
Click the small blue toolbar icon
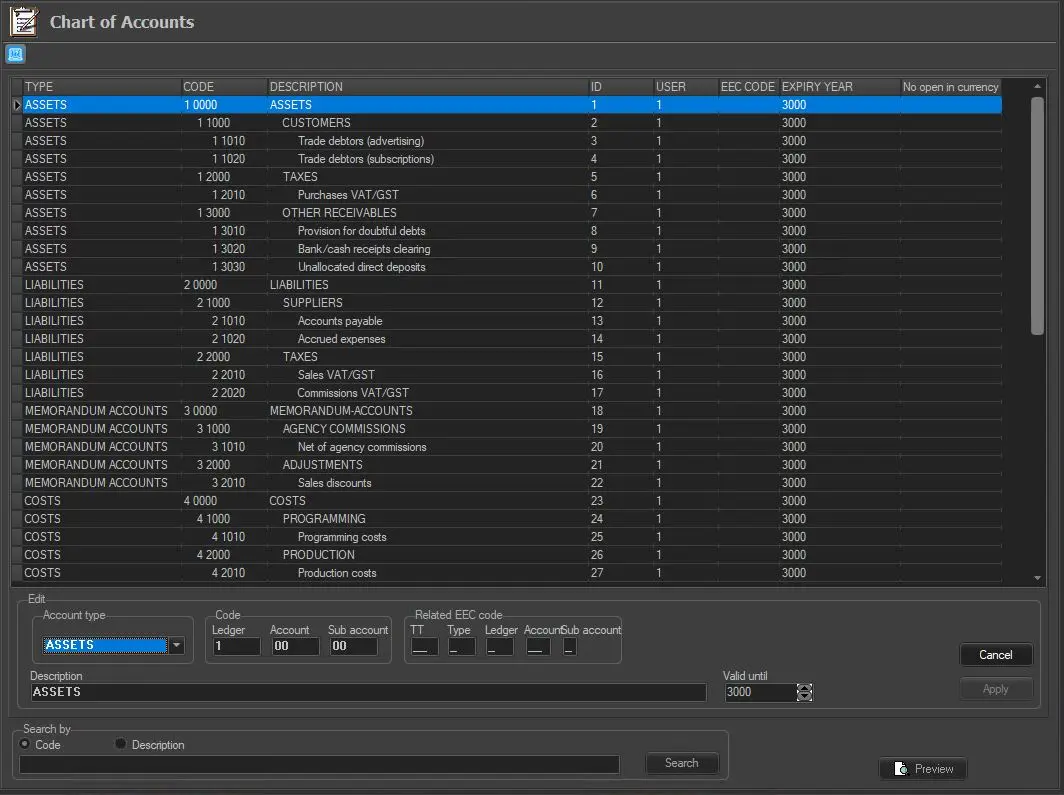(x=15, y=54)
